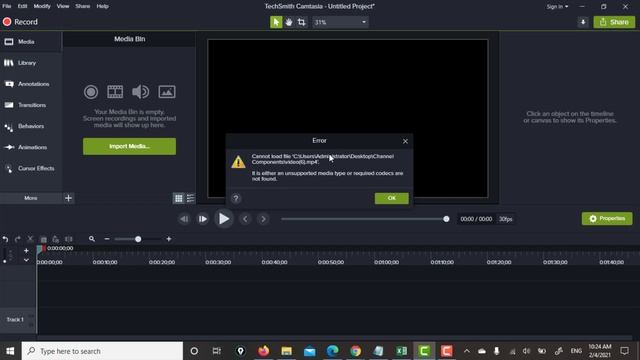640x360 pixels.
Task: Click the timeline zoom out minus
Action: coord(107,239)
